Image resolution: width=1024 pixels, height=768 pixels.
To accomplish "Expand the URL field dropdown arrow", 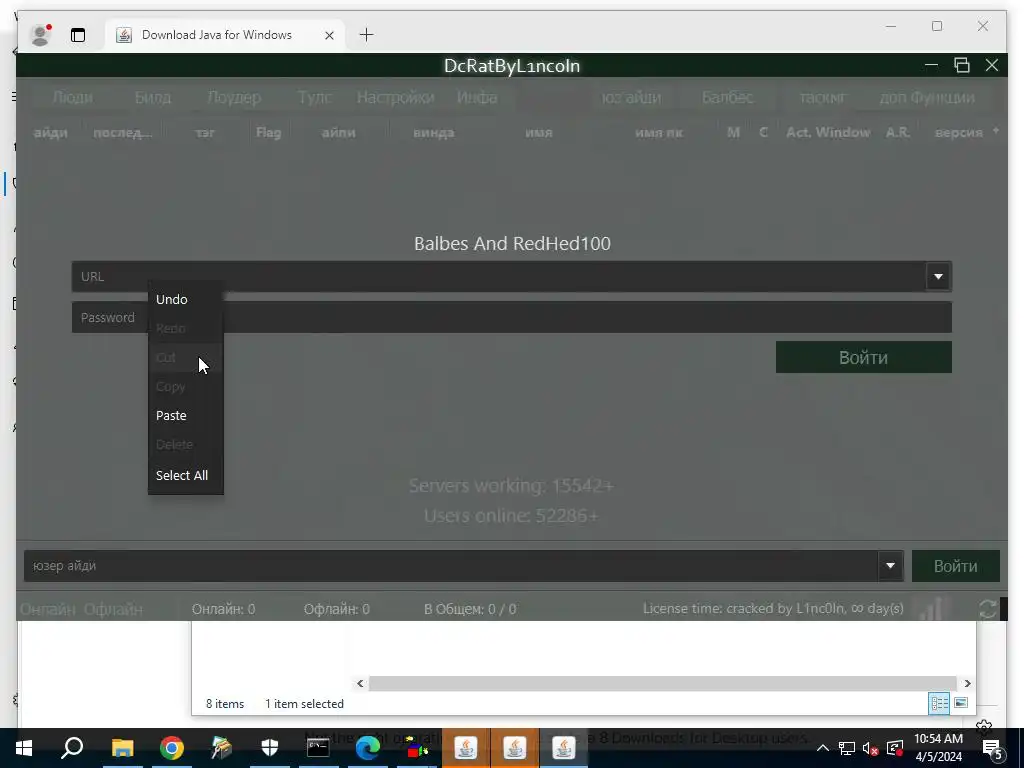I will tap(938, 276).
